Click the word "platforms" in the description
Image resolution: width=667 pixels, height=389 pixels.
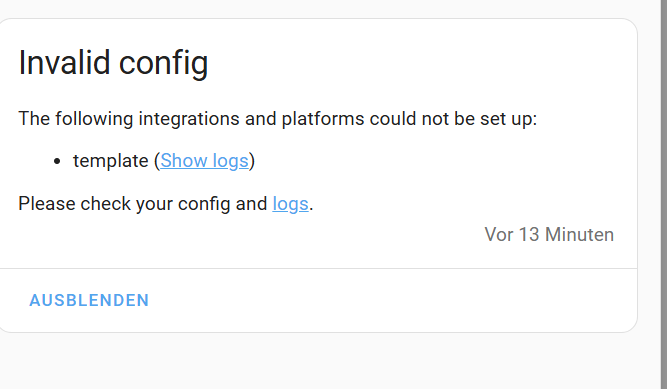323,119
